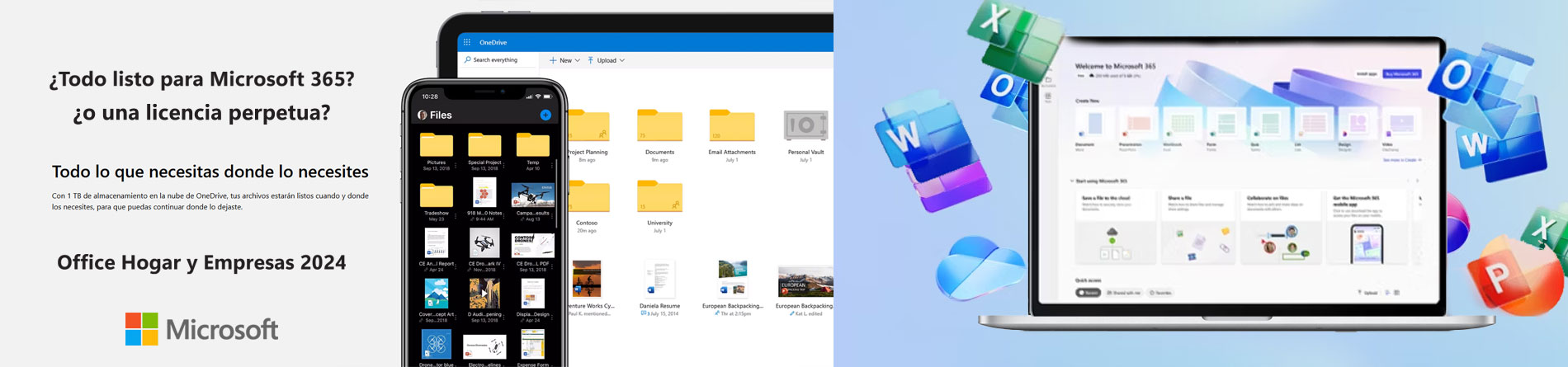Open the 918 M...0 Notes file
This screenshot has height=367, width=1568.
(484, 192)
